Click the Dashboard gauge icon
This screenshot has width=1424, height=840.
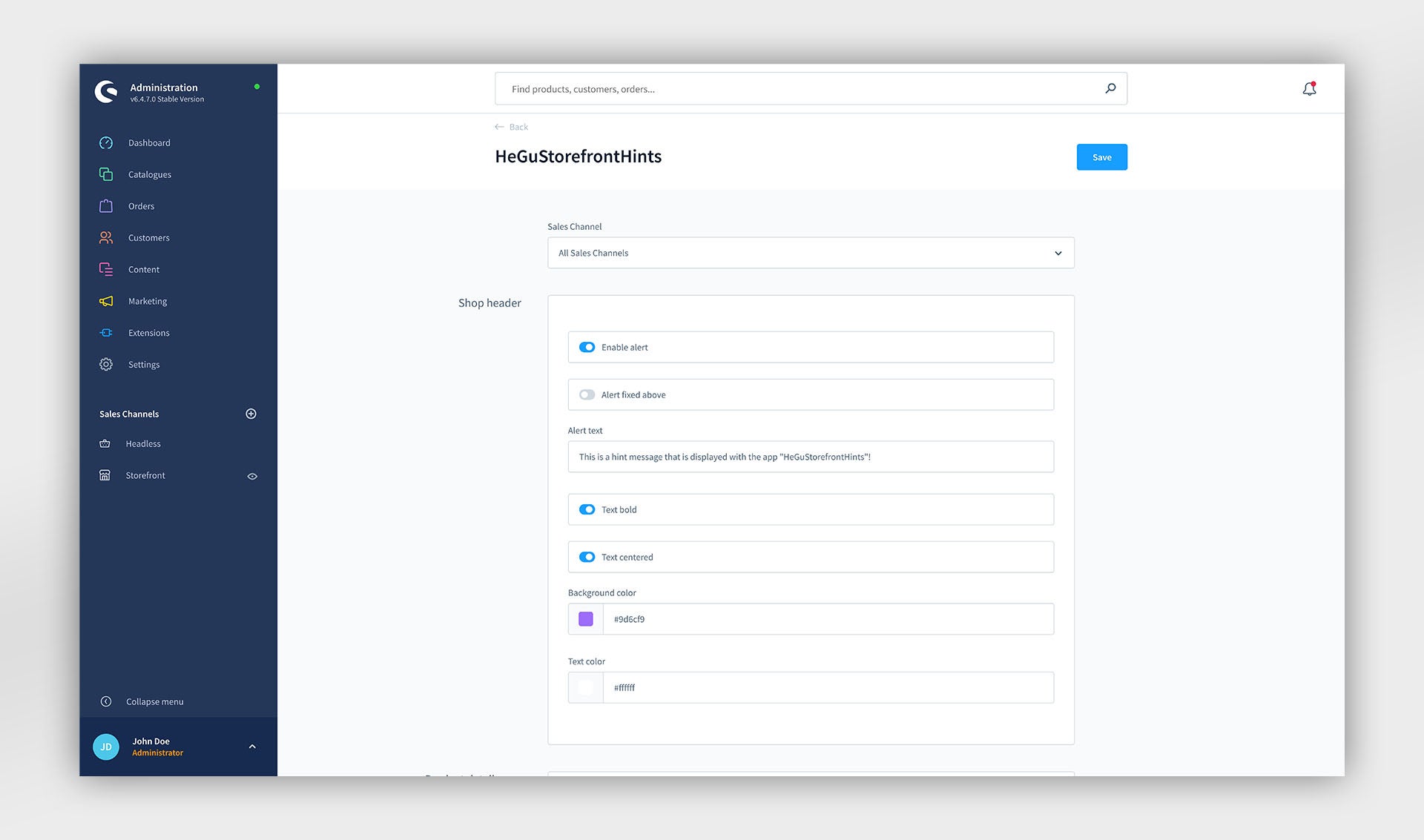click(x=106, y=142)
